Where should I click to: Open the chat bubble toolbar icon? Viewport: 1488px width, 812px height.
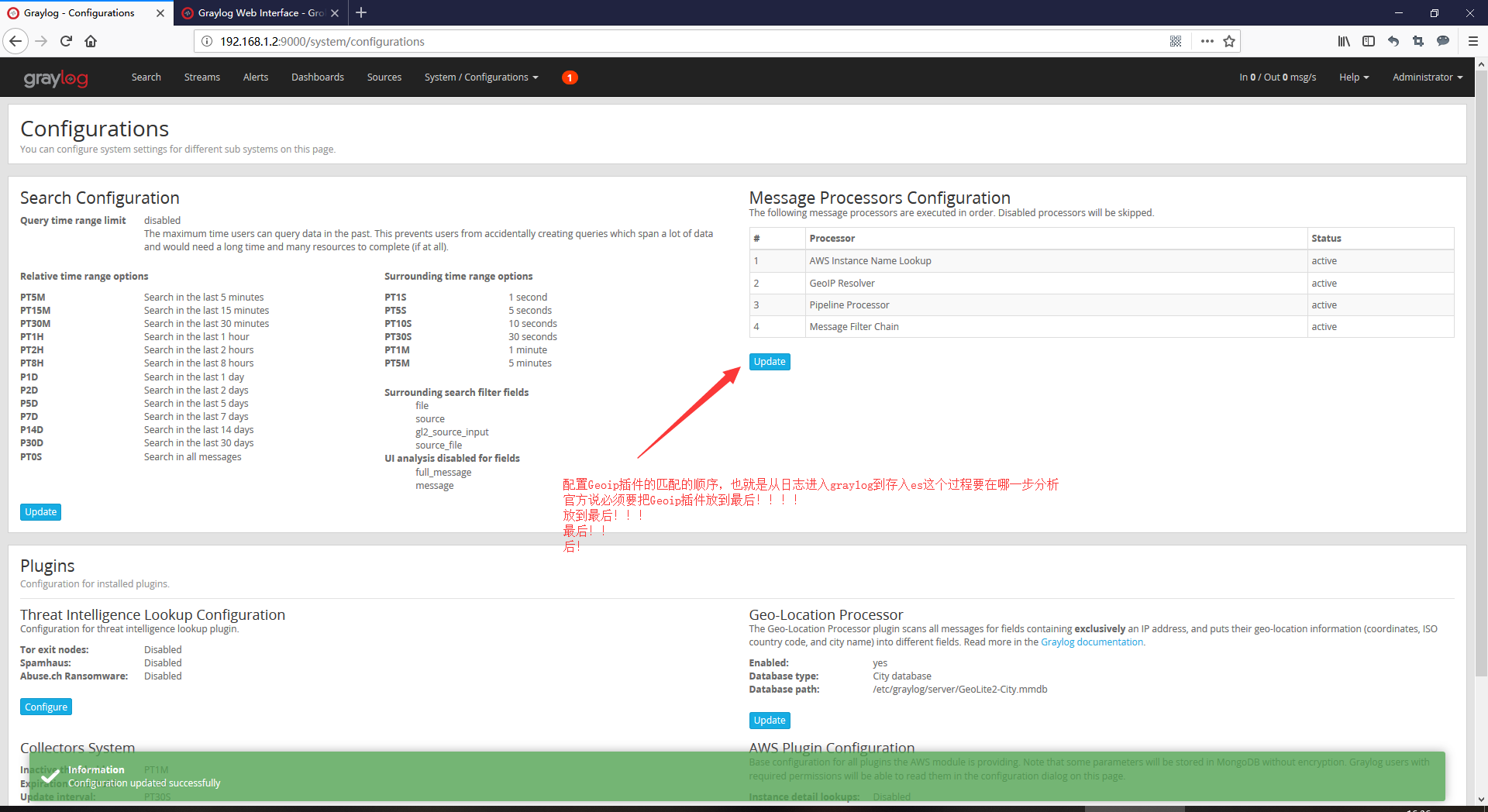click(1443, 41)
